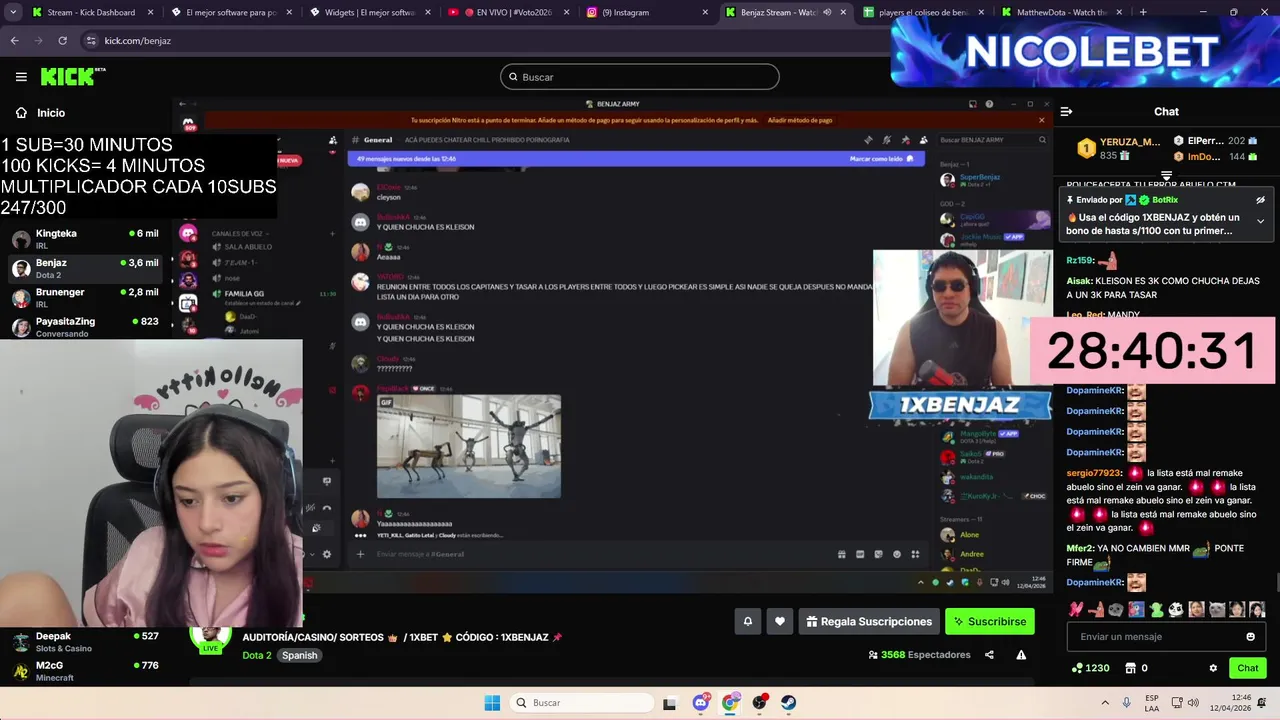1280x720 pixels.
Task: Open the emoji picker in the chat input
Action: (x=1250, y=637)
